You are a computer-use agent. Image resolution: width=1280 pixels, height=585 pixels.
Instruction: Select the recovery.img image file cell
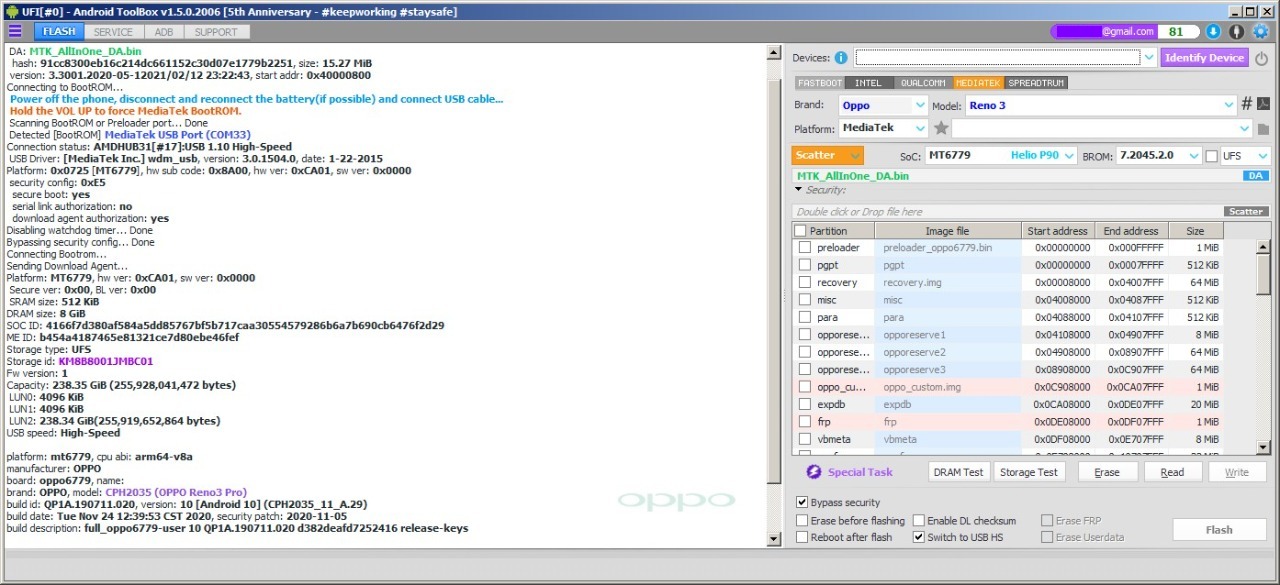pos(948,283)
